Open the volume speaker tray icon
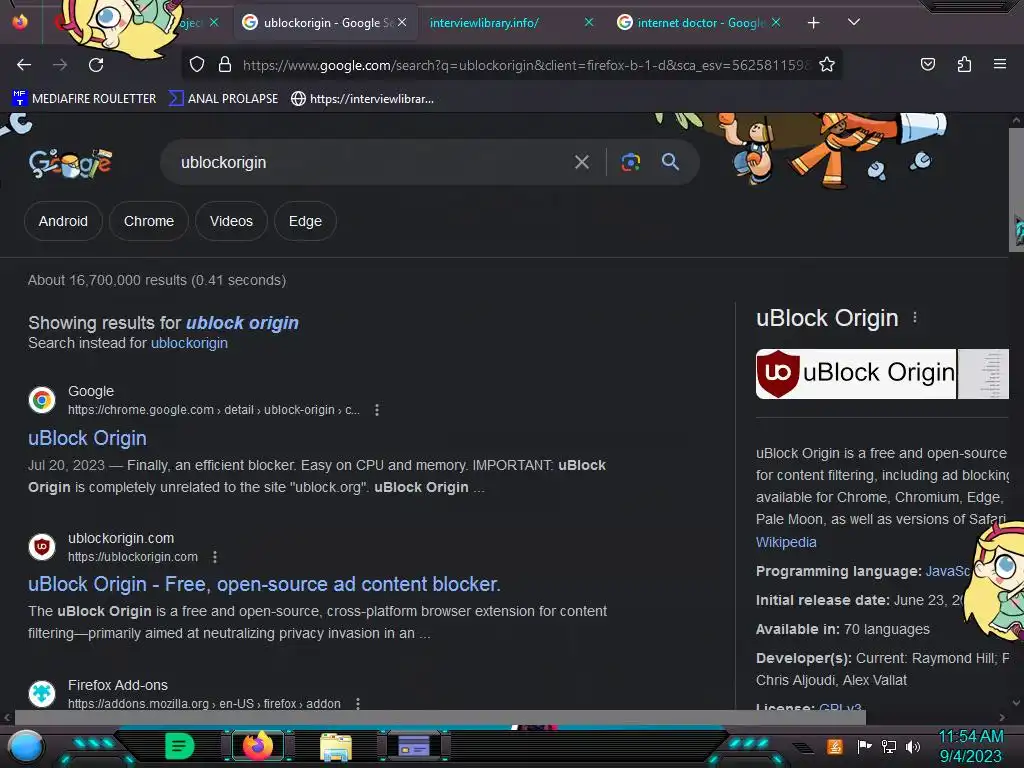Image resolution: width=1024 pixels, height=768 pixels. [x=912, y=746]
